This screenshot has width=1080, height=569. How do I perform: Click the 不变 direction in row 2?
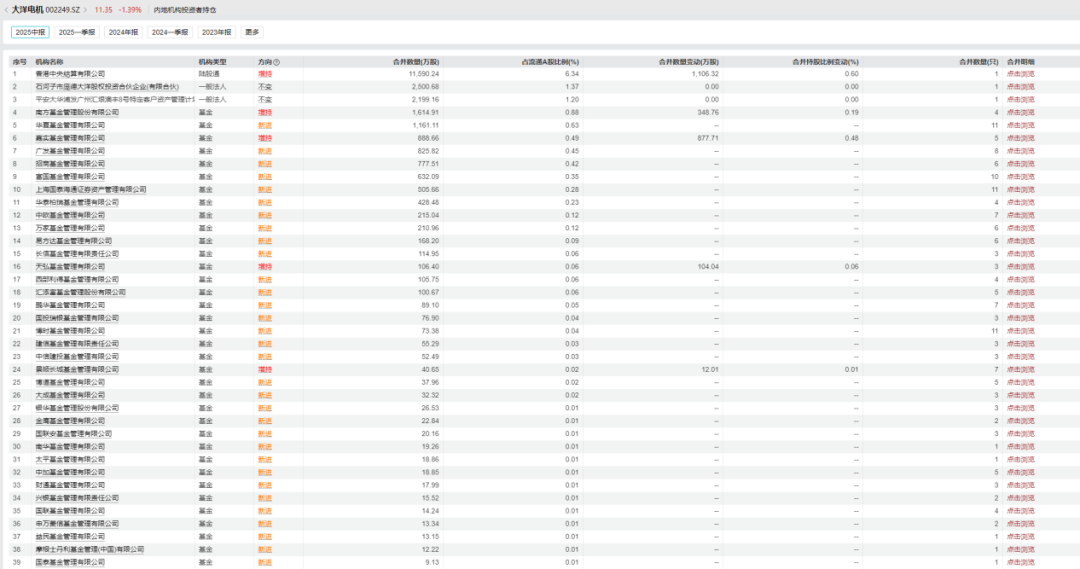click(264, 87)
